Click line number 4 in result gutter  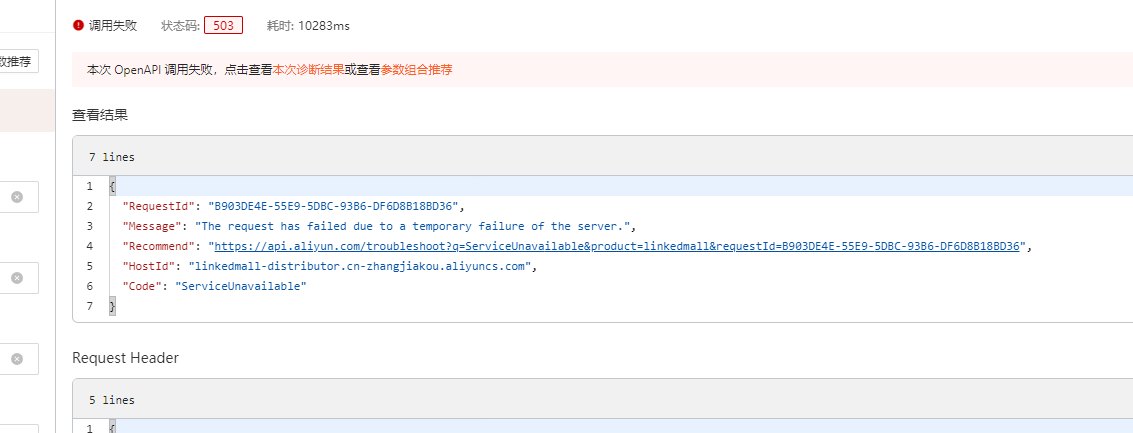[x=89, y=246]
